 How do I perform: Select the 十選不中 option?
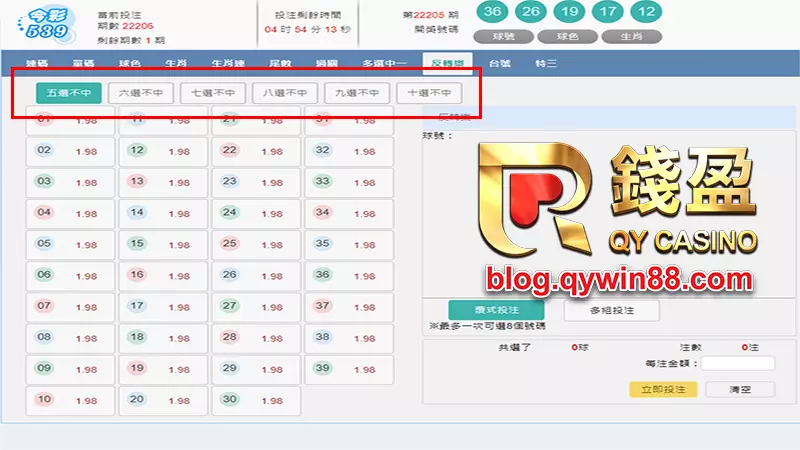tap(429, 93)
